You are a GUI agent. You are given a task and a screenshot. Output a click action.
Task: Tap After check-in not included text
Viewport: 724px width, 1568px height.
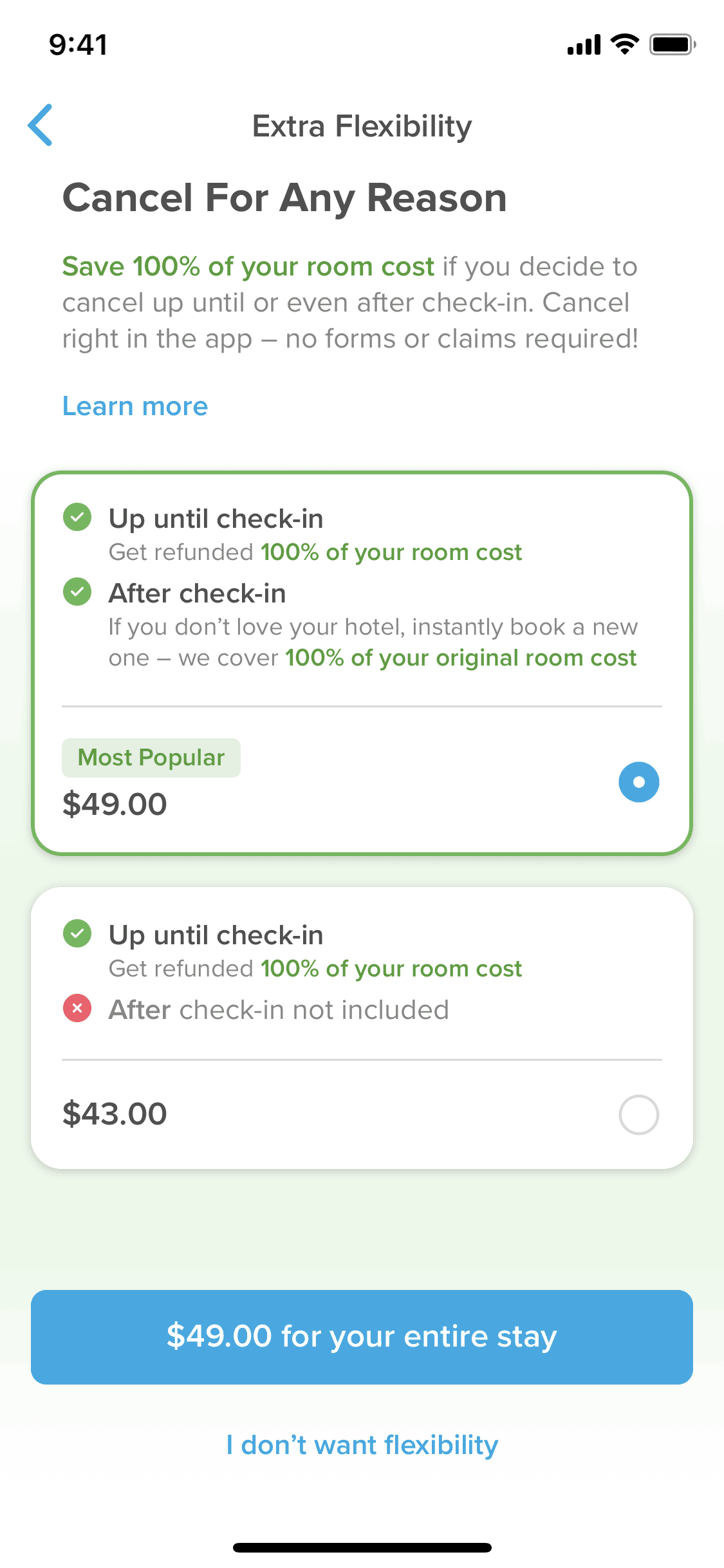coord(278,1010)
